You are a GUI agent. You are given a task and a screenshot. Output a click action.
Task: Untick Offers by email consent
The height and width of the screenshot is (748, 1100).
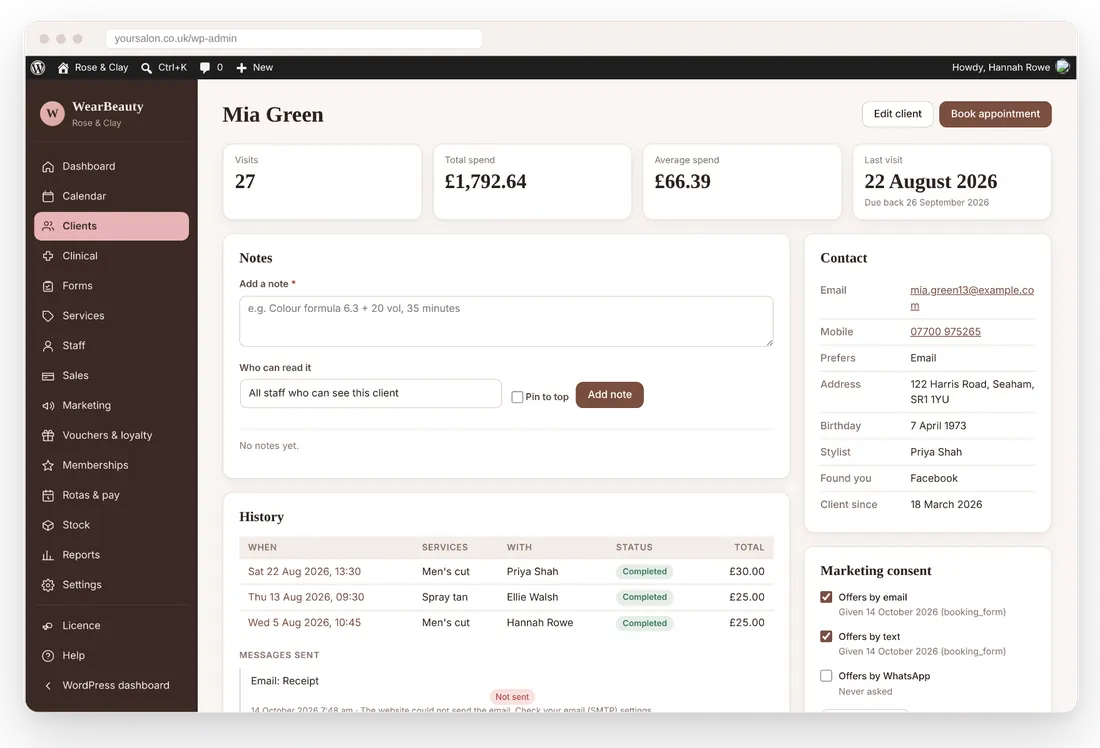(826, 597)
